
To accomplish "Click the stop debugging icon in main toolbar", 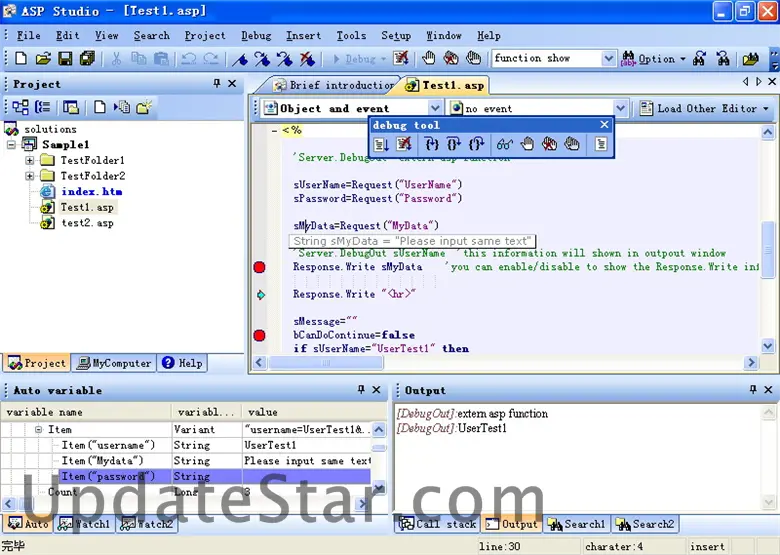I will (401, 59).
